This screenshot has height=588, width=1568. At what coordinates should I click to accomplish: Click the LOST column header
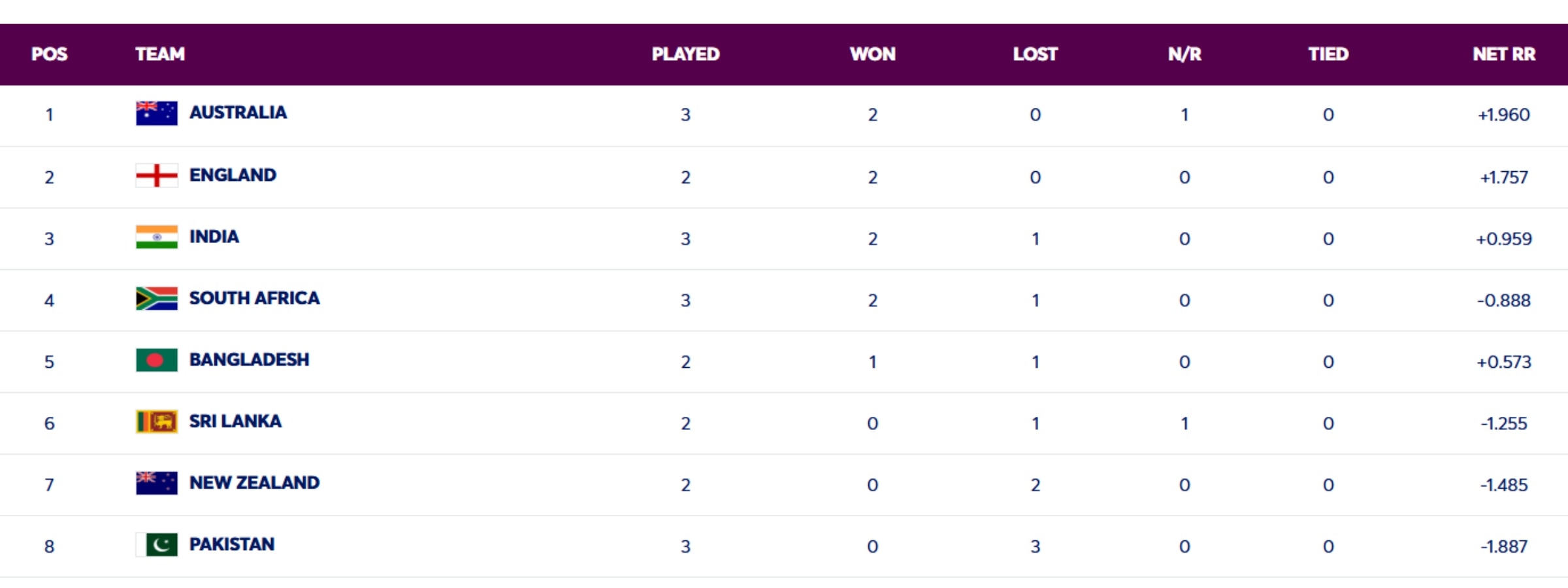[x=1035, y=54]
